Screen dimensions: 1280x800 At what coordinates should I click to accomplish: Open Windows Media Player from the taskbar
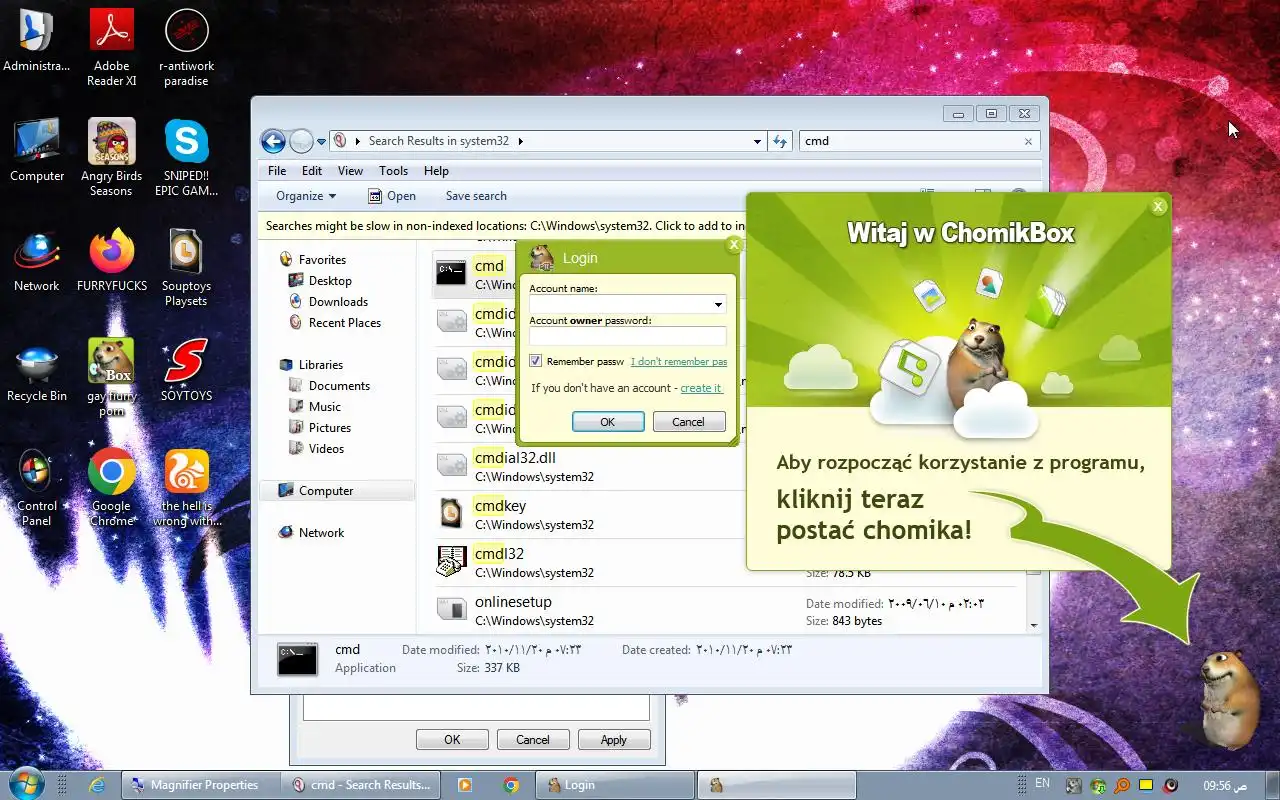[x=465, y=785]
